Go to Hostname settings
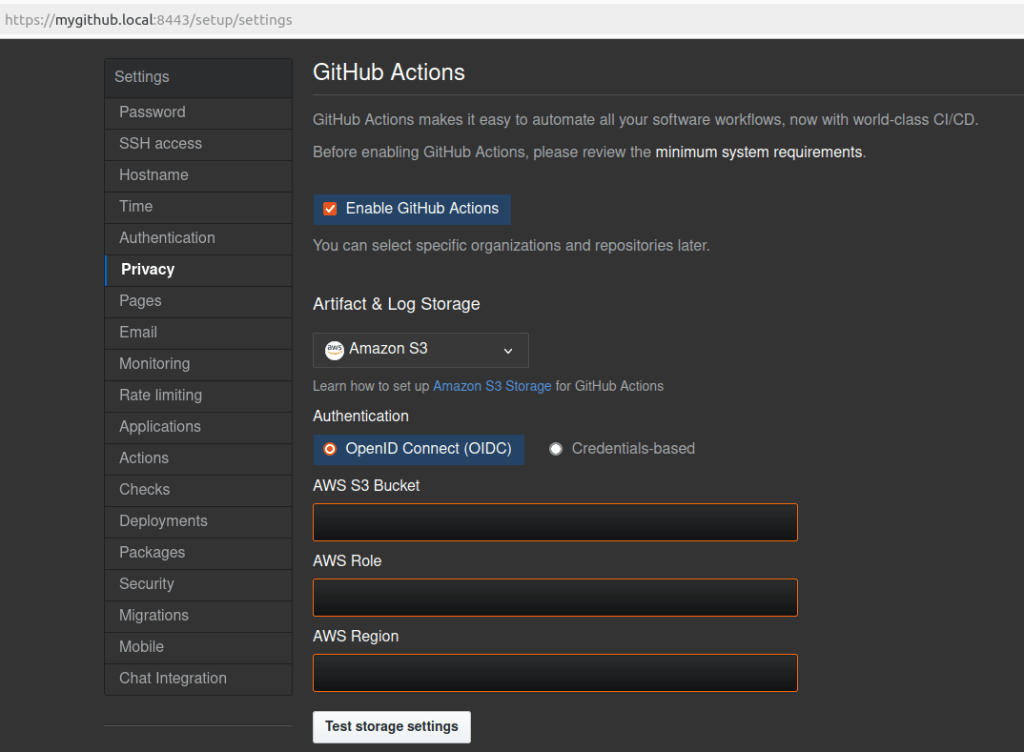 pyautogui.click(x=199, y=175)
